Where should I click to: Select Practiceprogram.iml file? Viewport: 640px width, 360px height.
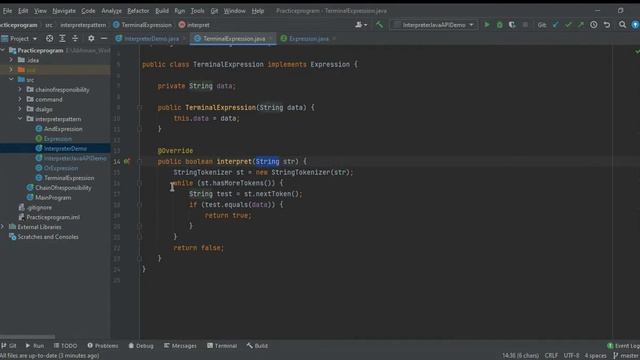[x=53, y=217]
